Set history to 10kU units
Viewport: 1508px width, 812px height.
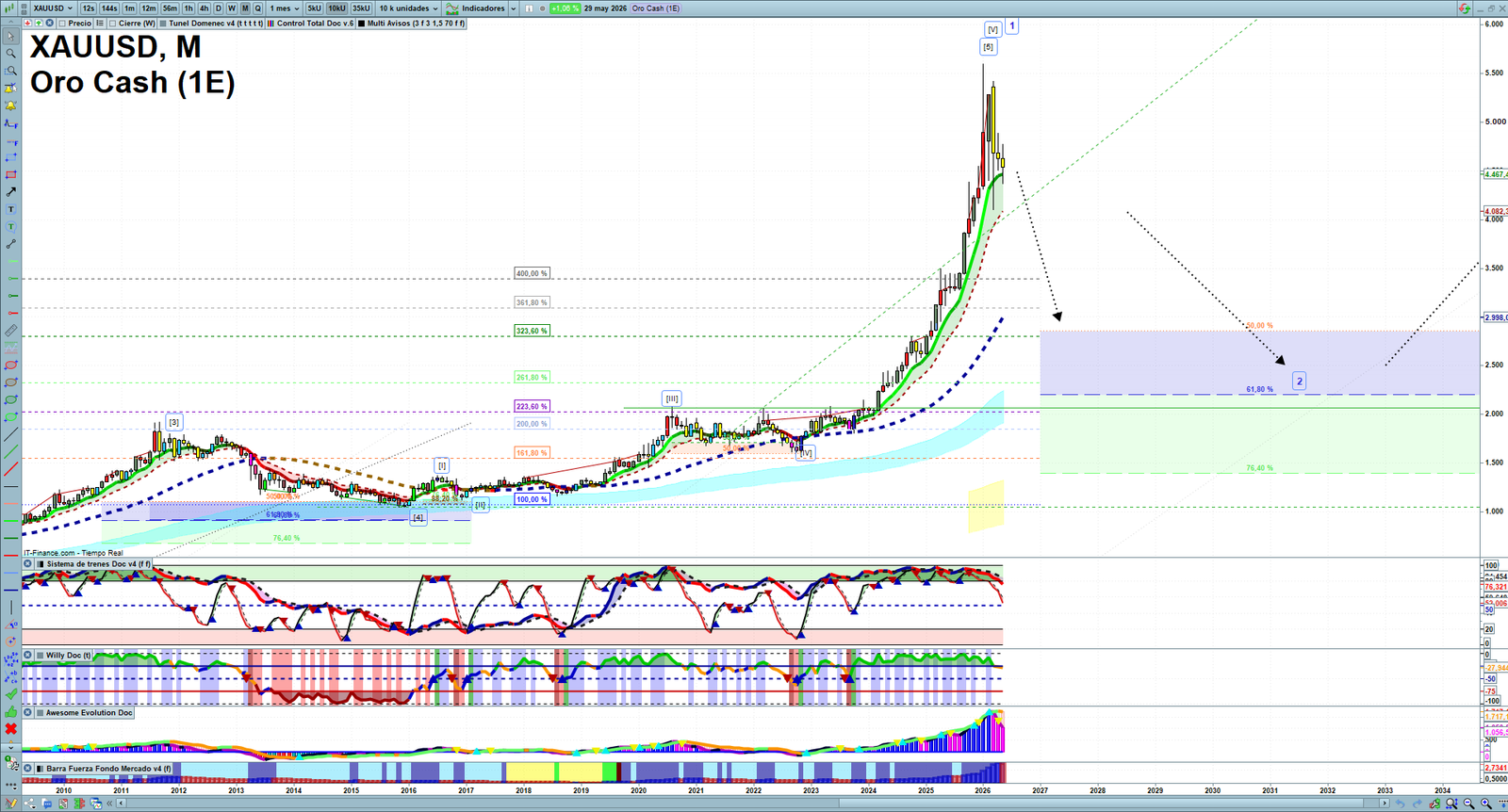click(x=336, y=8)
